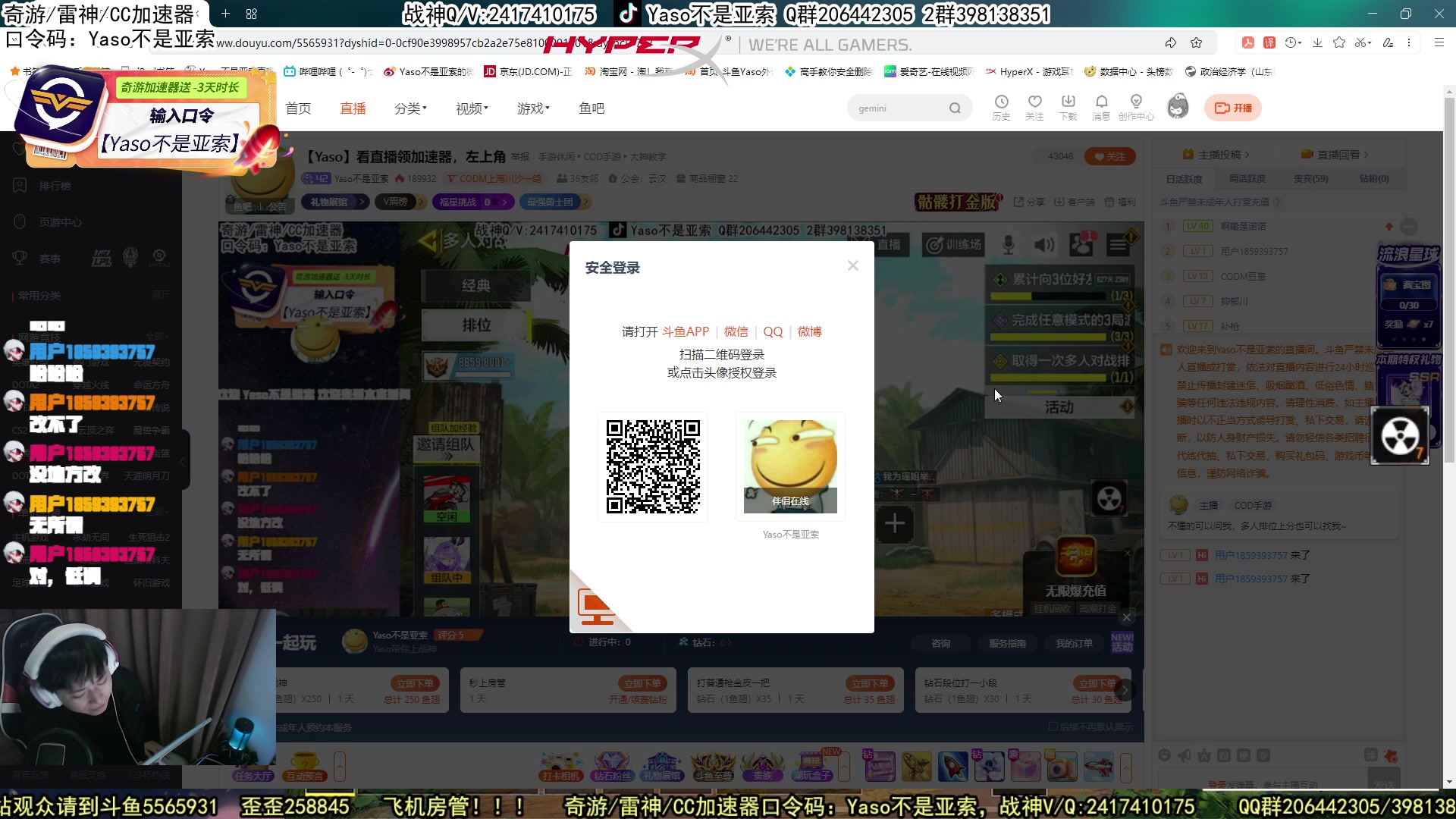1456x819 pixels.
Task: Expand 主播投稿 section
Action: [1216, 154]
